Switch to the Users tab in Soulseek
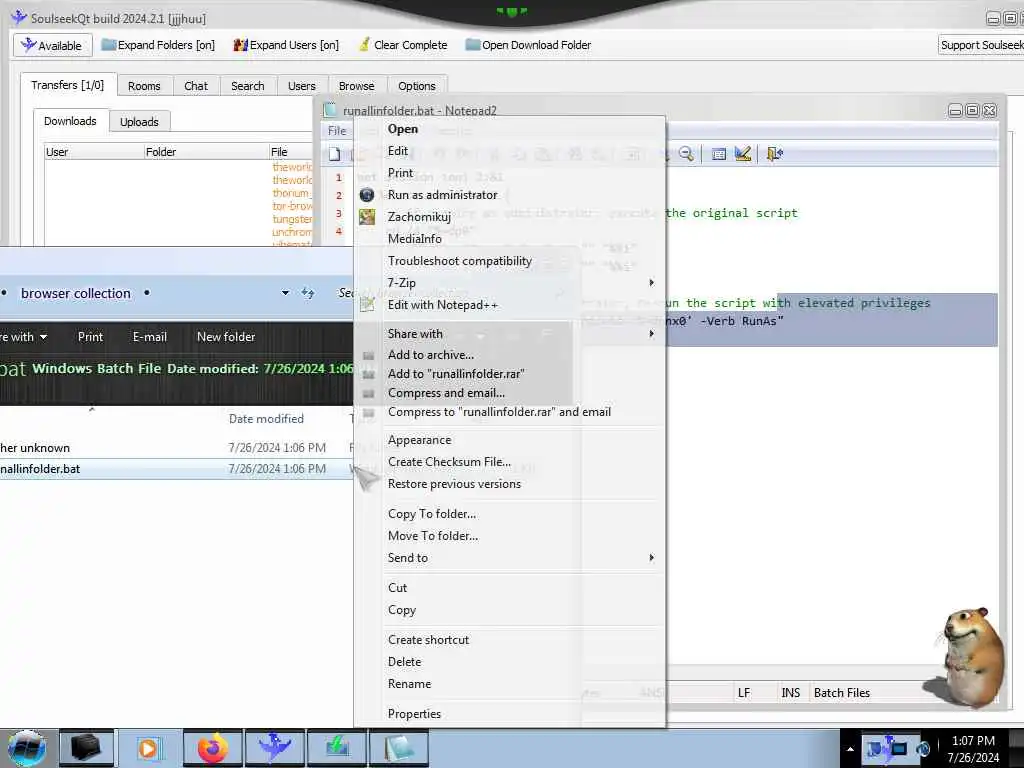This screenshot has height=768, width=1024. (x=302, y=86)
